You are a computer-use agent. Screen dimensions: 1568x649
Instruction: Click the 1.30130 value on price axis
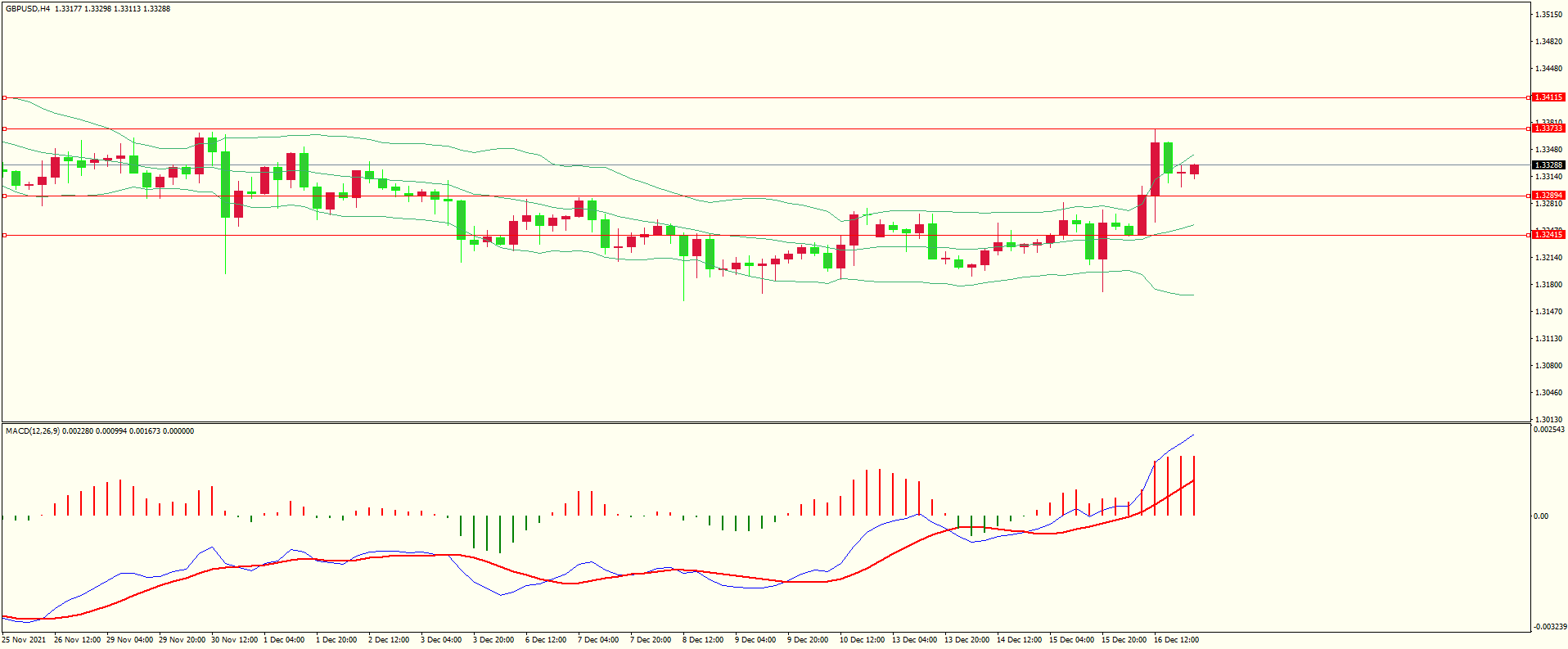point(1548,420)
